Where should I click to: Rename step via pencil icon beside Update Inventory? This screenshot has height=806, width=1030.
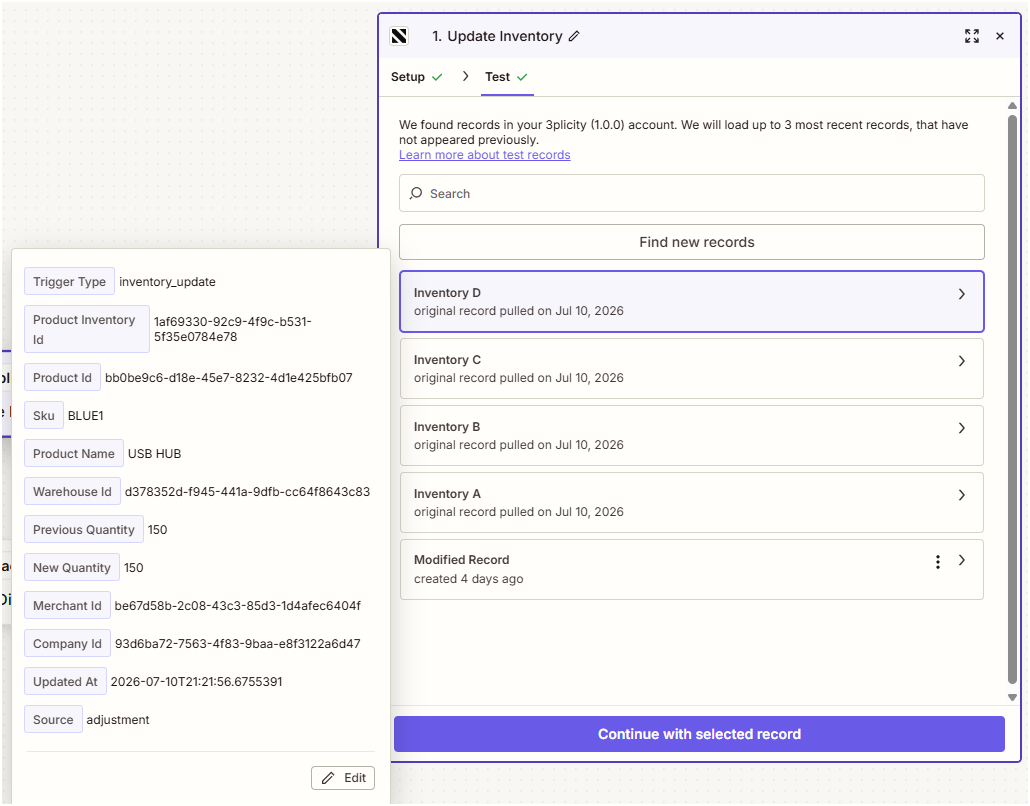(574, 36)
